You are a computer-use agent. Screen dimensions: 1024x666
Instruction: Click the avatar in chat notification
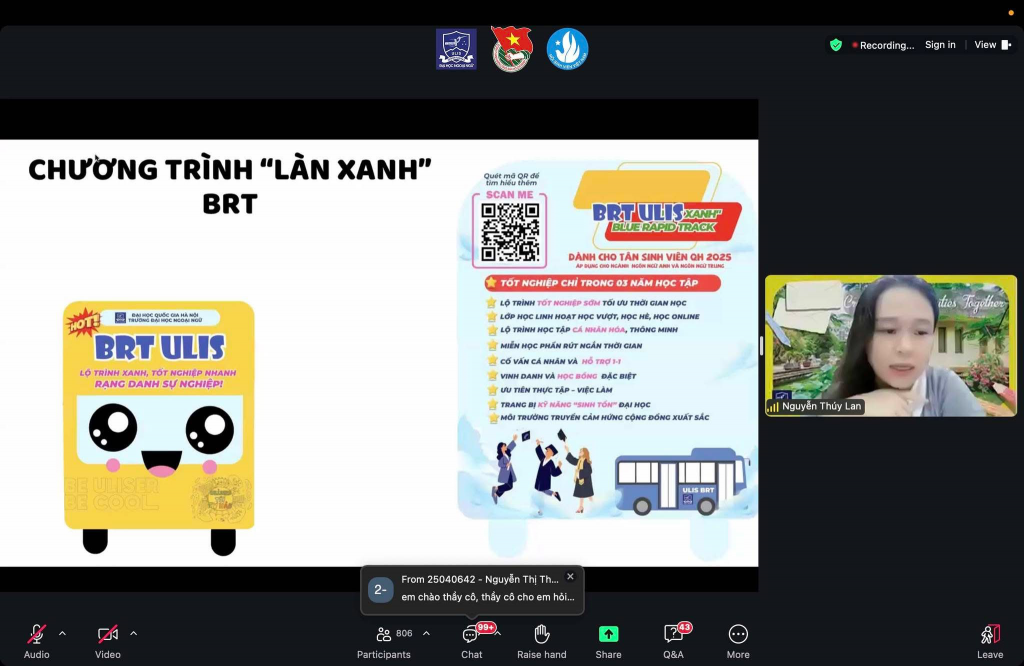[x=381, y=590]
